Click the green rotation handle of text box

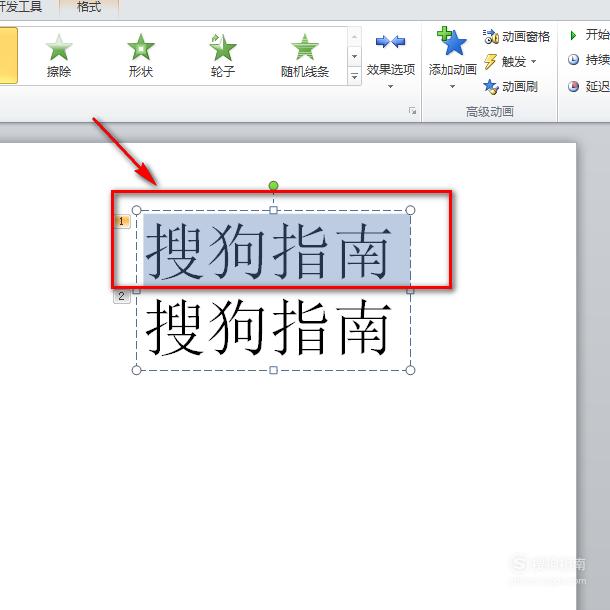[x=273, y=186]
